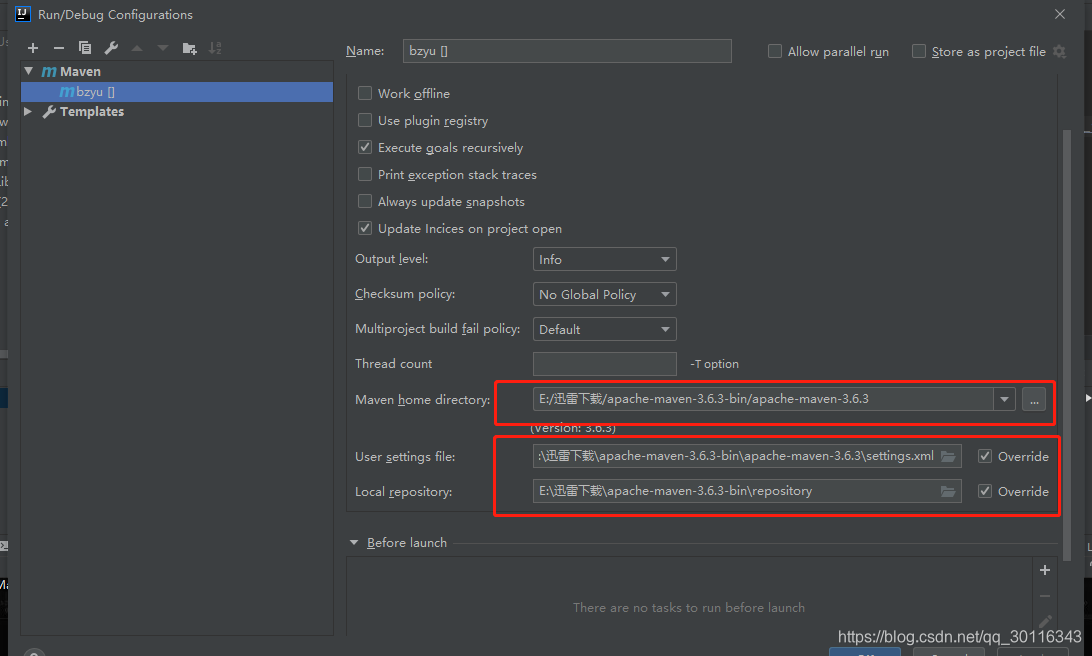The height and width of the screenshot is (656, 1092).
Task: Click the Maven home directory path text
Action: pos(703,399)
